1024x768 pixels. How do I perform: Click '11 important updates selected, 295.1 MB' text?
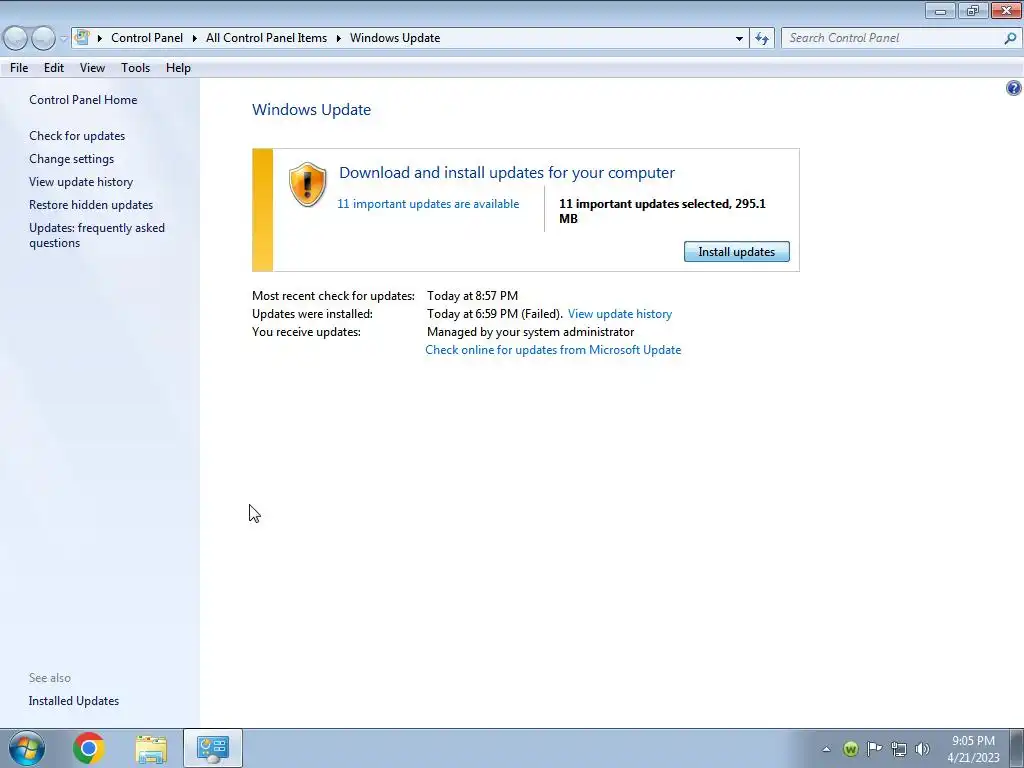tap(662, 211)
